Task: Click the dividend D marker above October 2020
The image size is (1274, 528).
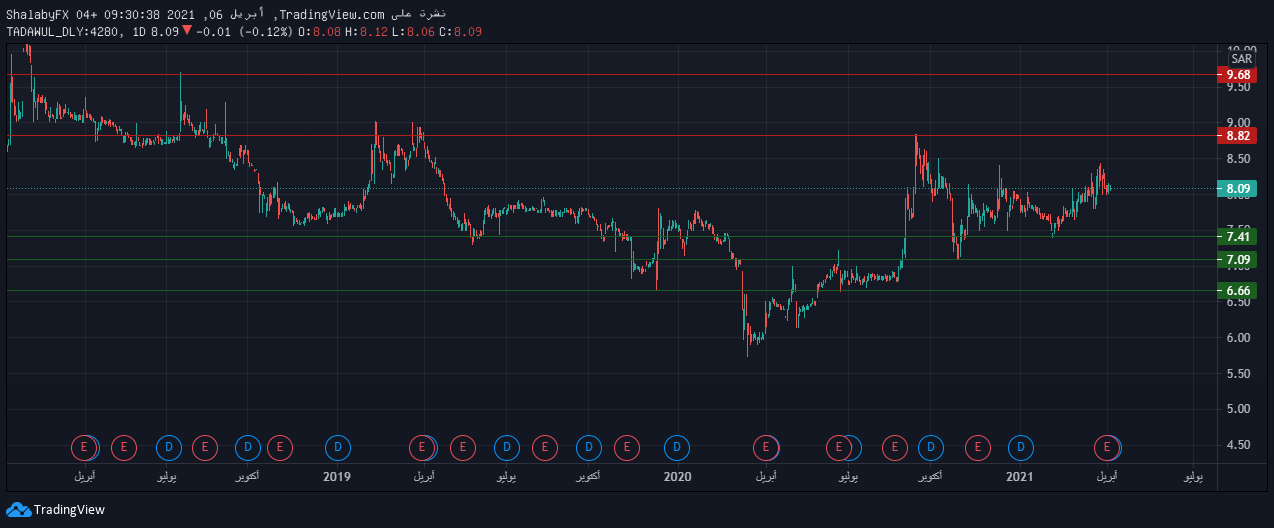Action: [932, 447]
